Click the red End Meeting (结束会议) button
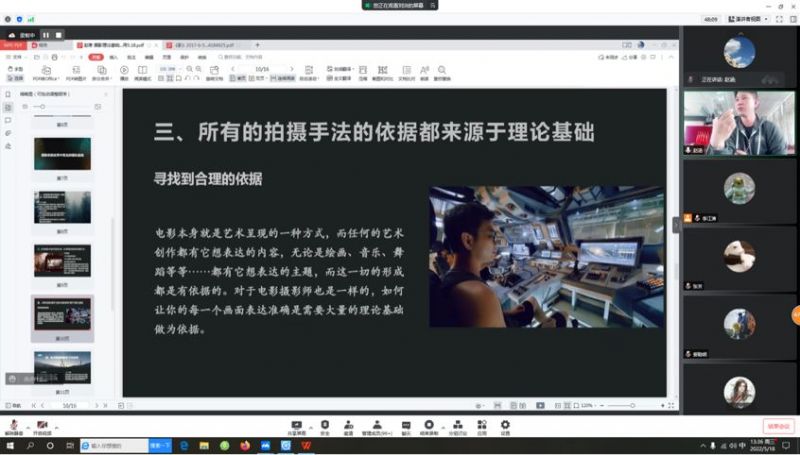Viewport: 800px width, 455px height. tap(778, 426)
